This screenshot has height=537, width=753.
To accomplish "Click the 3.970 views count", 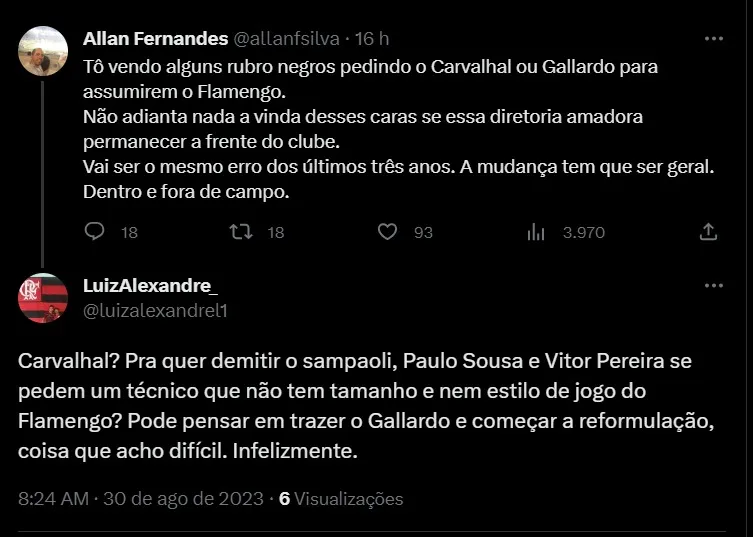I will tap(584, 232).
